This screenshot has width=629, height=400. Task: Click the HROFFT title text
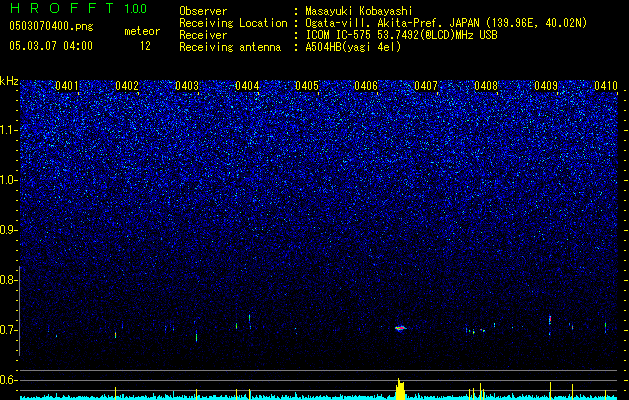63,8
